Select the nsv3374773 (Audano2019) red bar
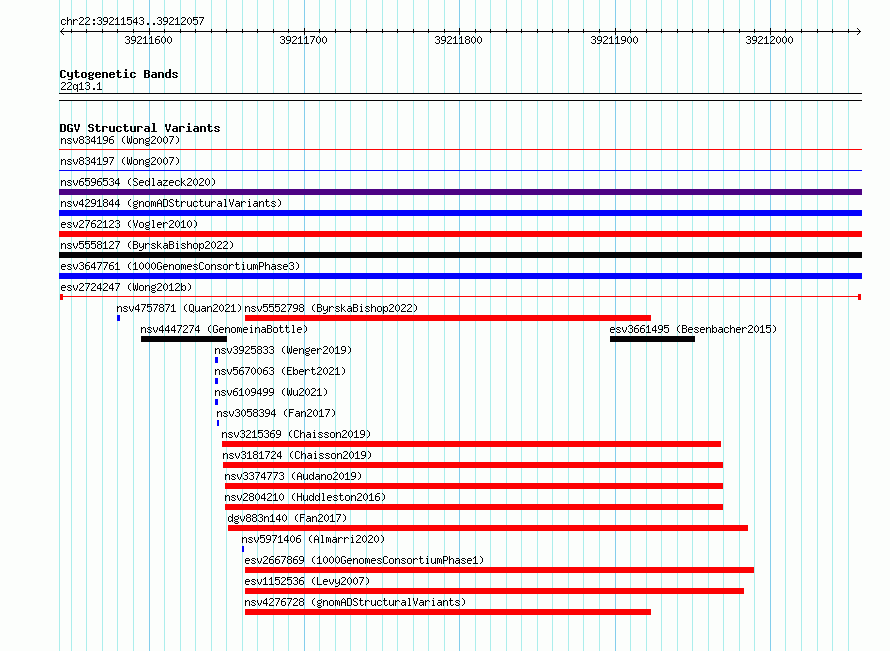 pyautogui.click(x=474, y=486)
